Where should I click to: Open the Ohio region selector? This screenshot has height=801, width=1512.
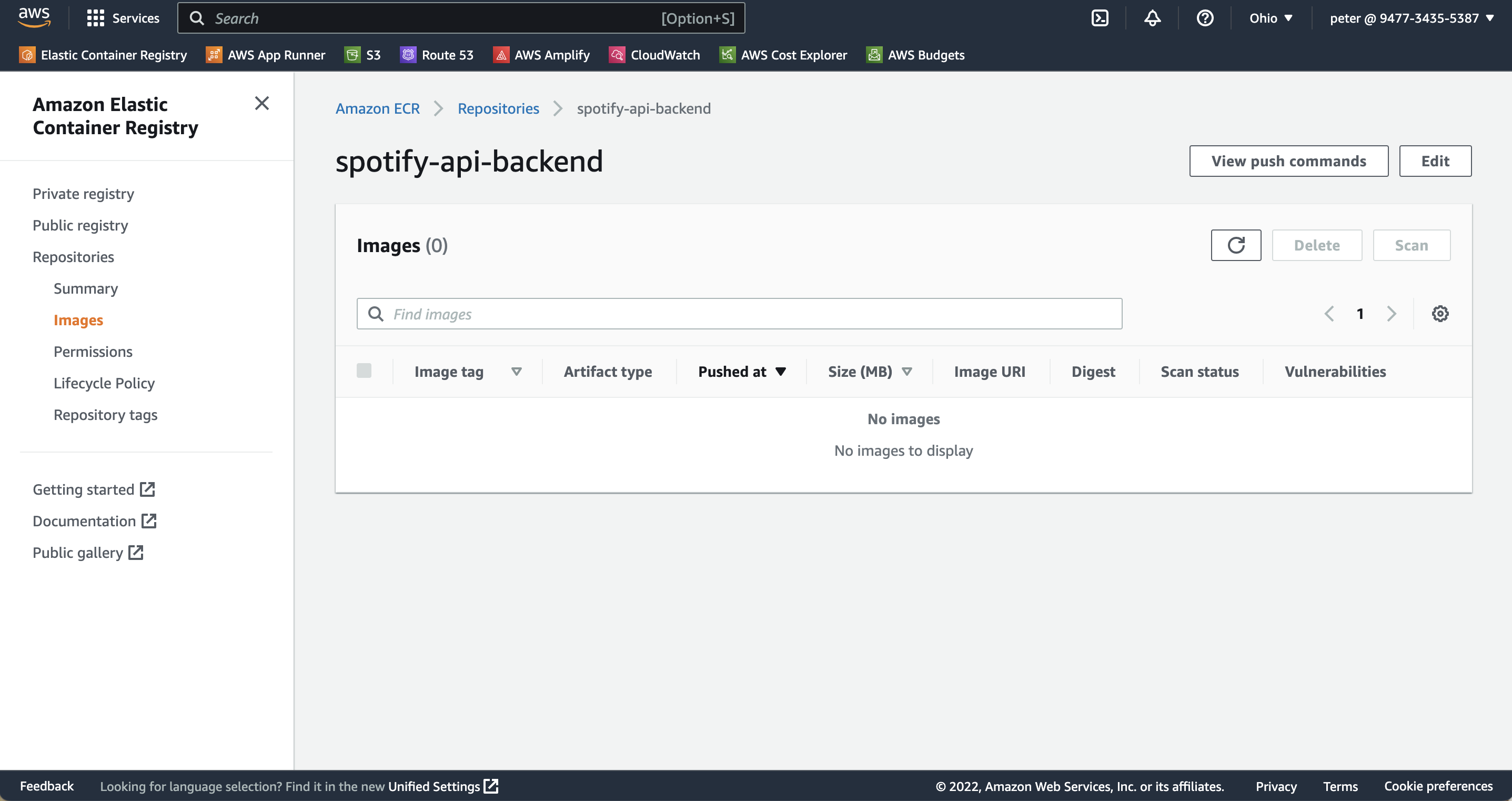coord(1271,17)
